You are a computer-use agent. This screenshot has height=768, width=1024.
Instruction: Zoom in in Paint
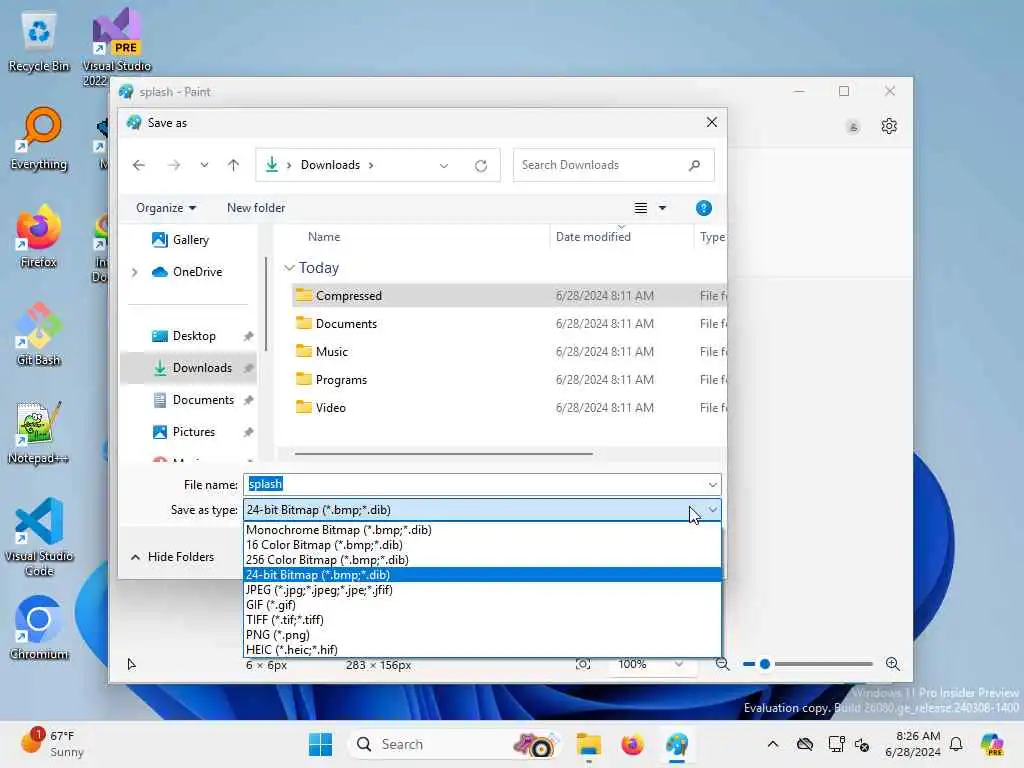pyautogui.click(x=893, y=664)
